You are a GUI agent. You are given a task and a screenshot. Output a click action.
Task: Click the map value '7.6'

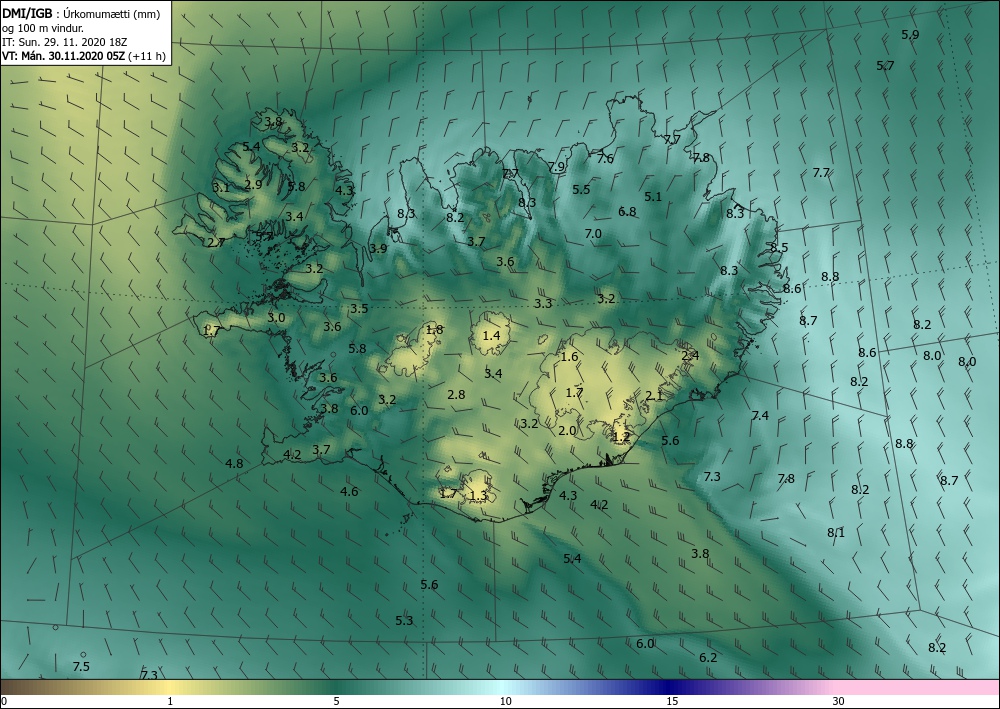[x=605, y=159]
